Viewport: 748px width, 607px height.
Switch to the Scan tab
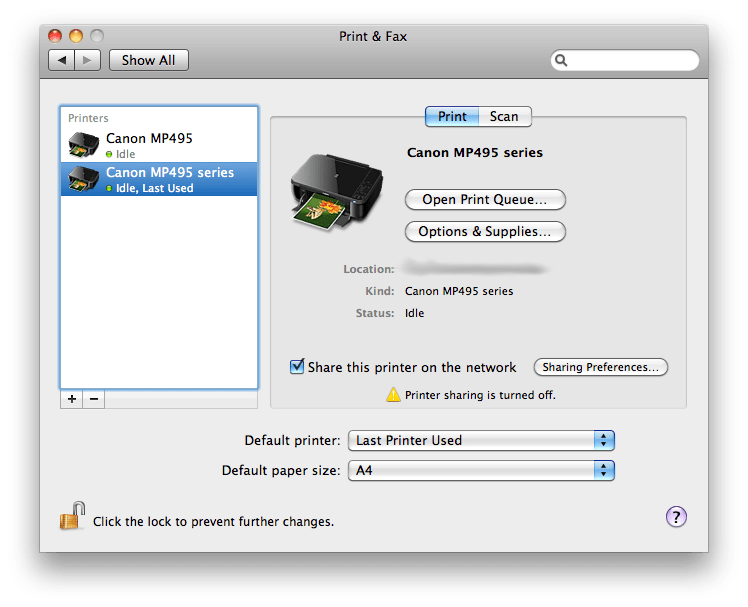504,116
